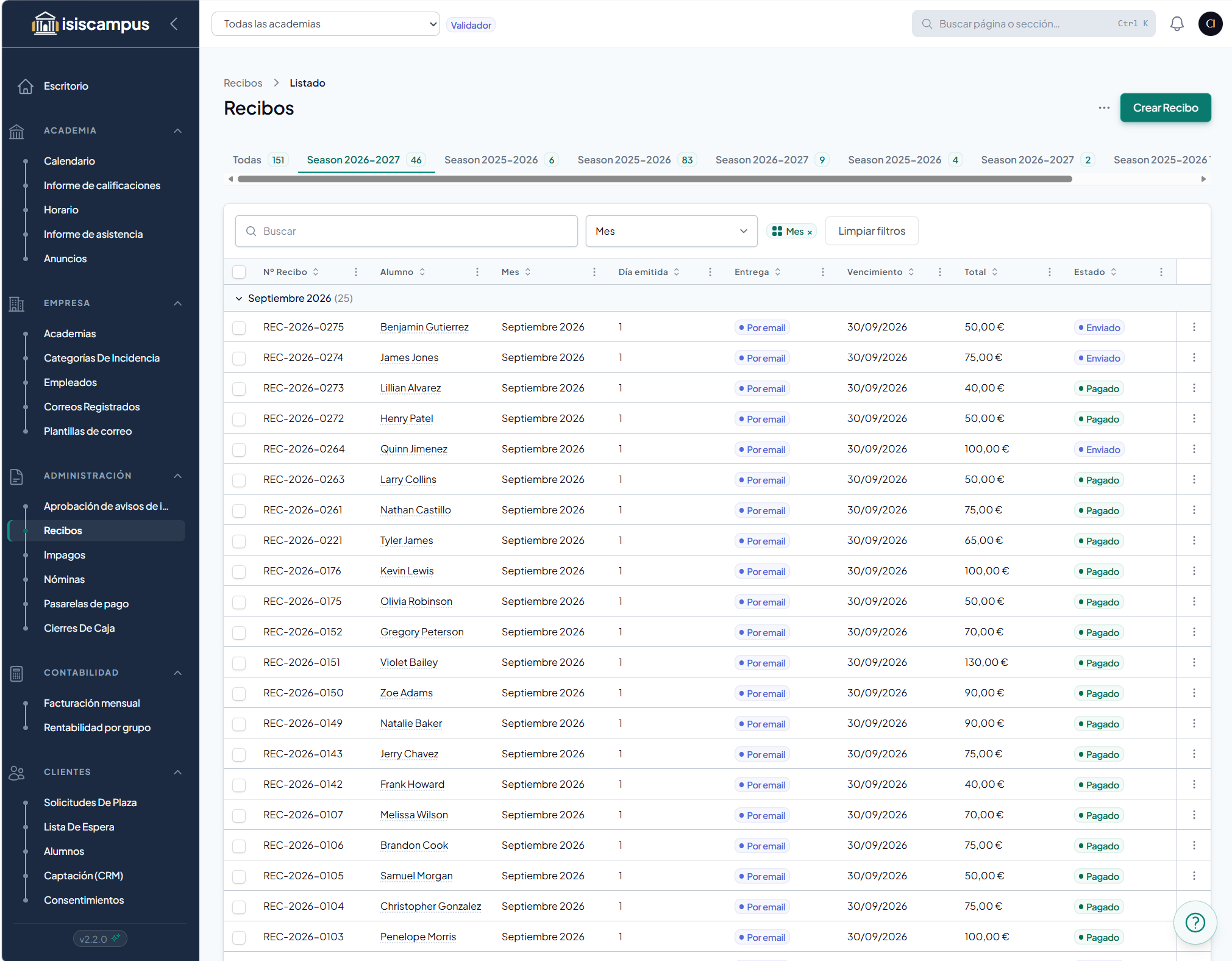Open Escritorio from the home icon
Image resolution: width=1232 pixels, height=961 pixels.
click(x=26, y=86)
